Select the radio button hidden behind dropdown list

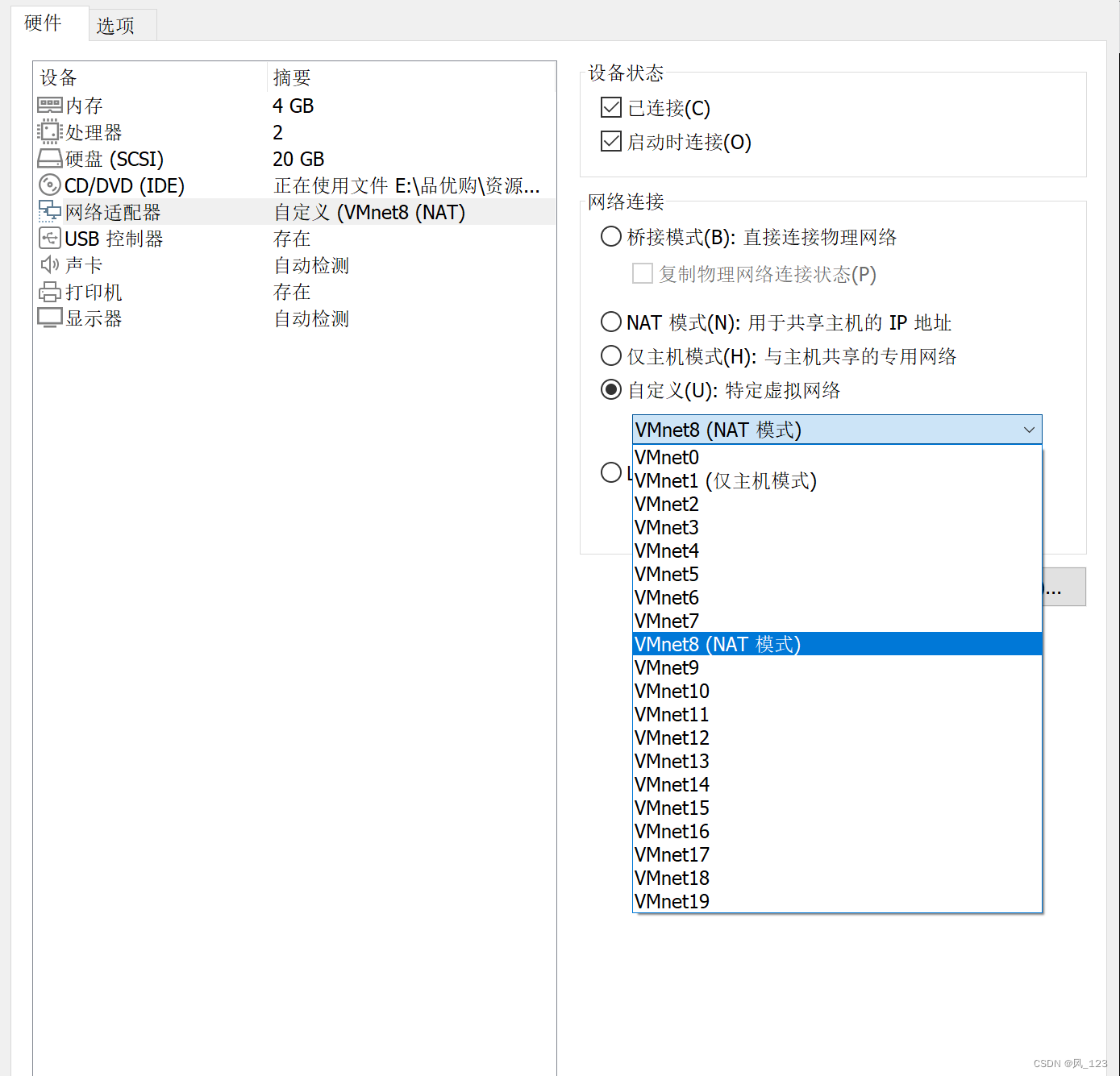point(611,472)
